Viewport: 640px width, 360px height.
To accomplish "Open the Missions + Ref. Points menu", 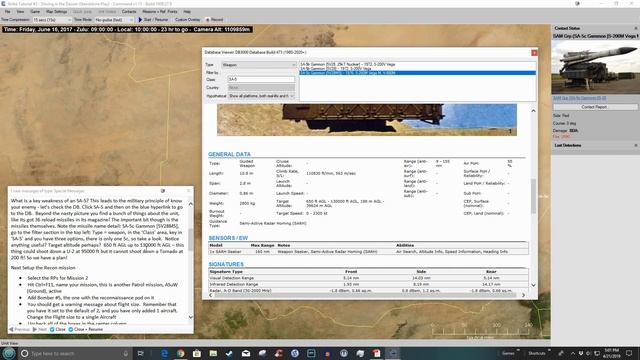I will coord(160,11).
